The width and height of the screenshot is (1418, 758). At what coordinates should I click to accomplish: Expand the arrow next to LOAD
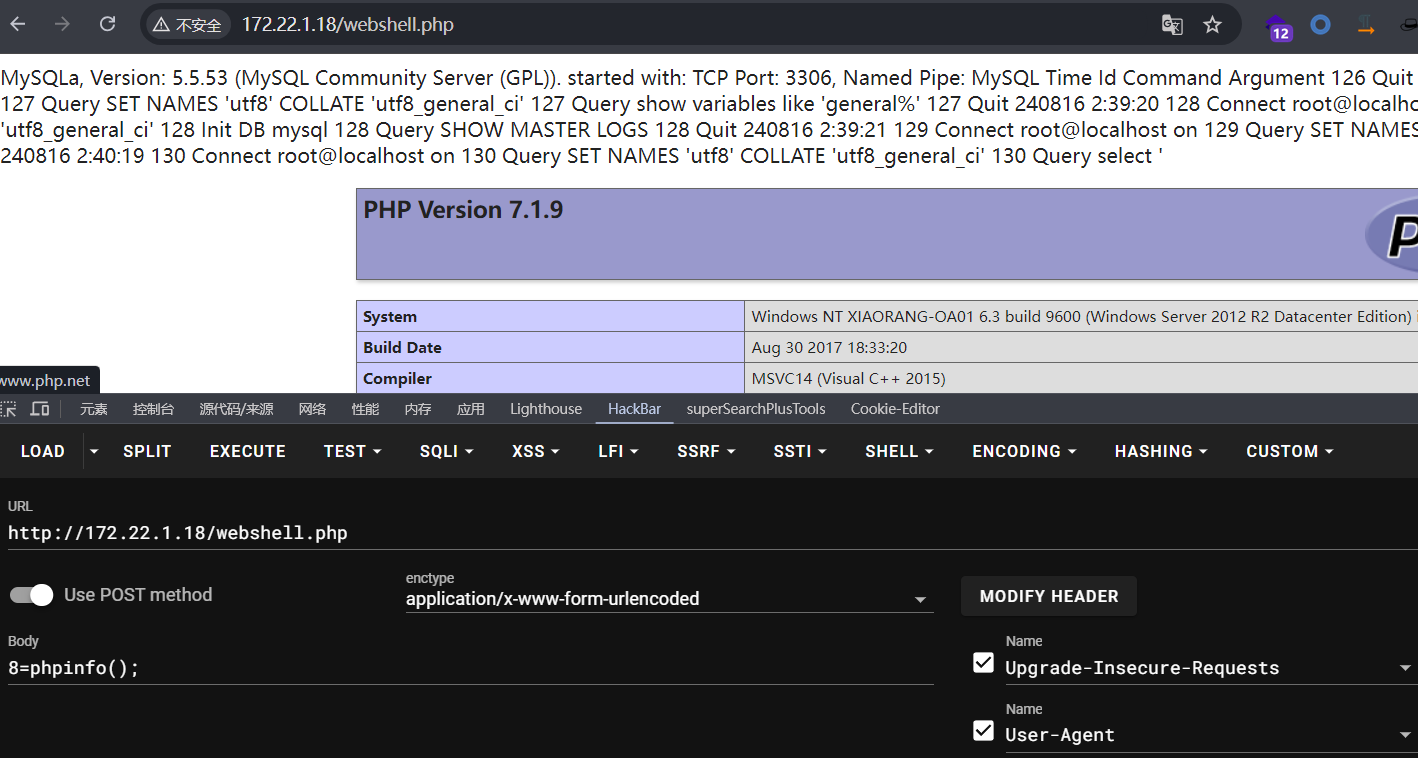click(94, 452)
